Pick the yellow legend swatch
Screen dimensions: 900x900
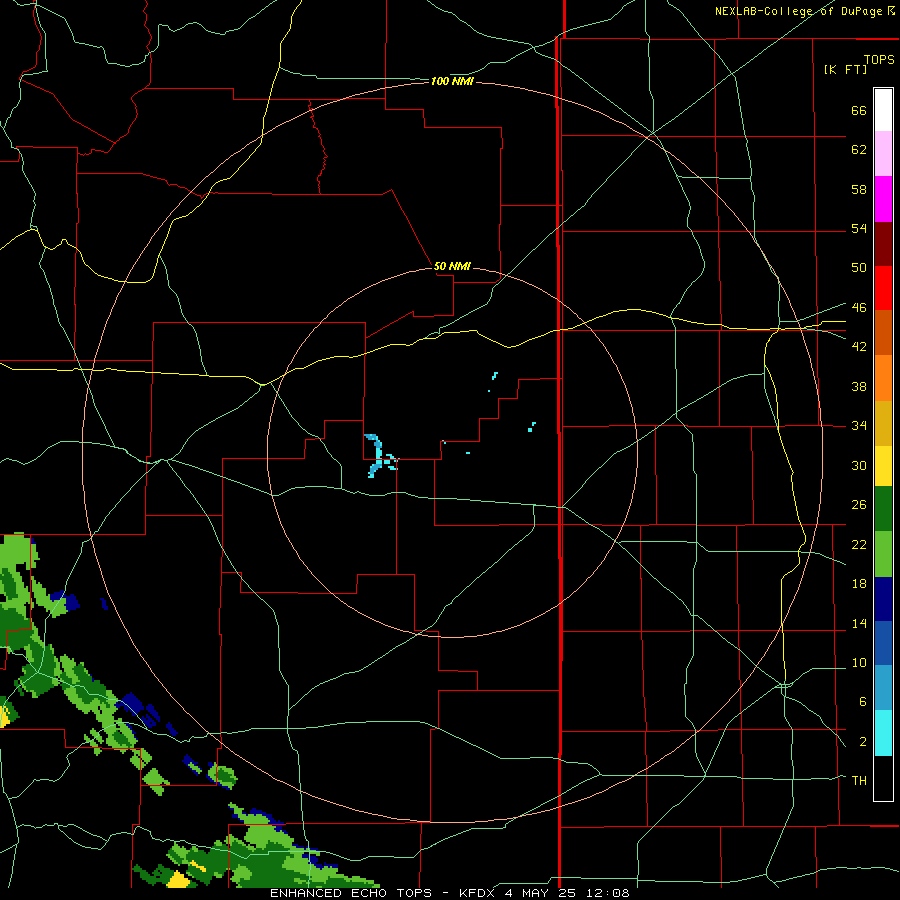tap(883, 466)
